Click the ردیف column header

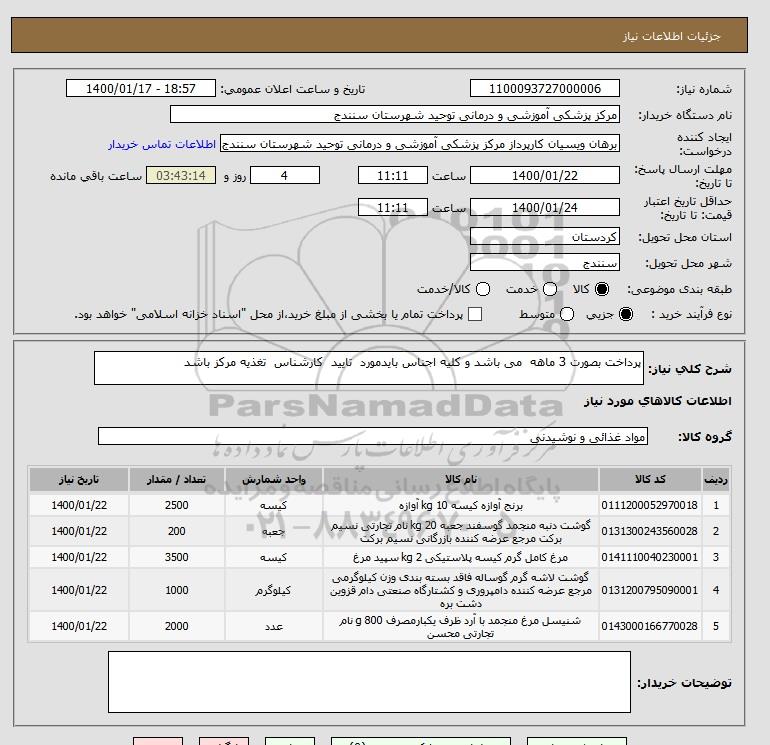point(716,479)
